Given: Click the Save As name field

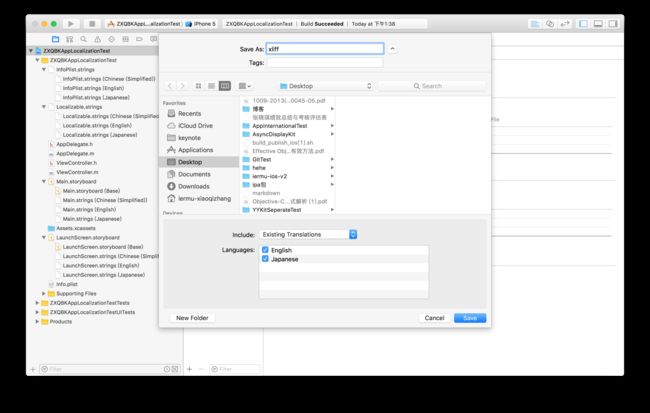Looking at the screenshot, I should coord(325,49).
